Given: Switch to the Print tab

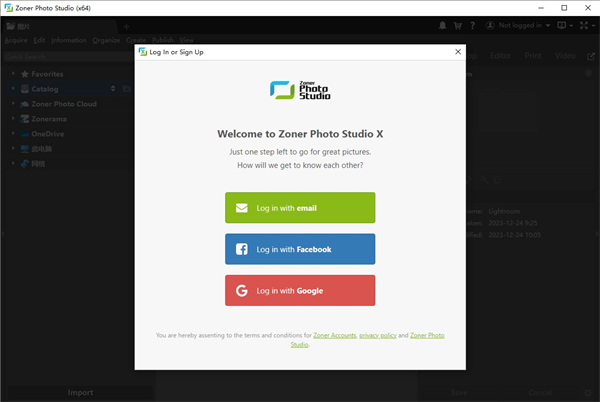Looking at the screenshot, I should point(533,56).
